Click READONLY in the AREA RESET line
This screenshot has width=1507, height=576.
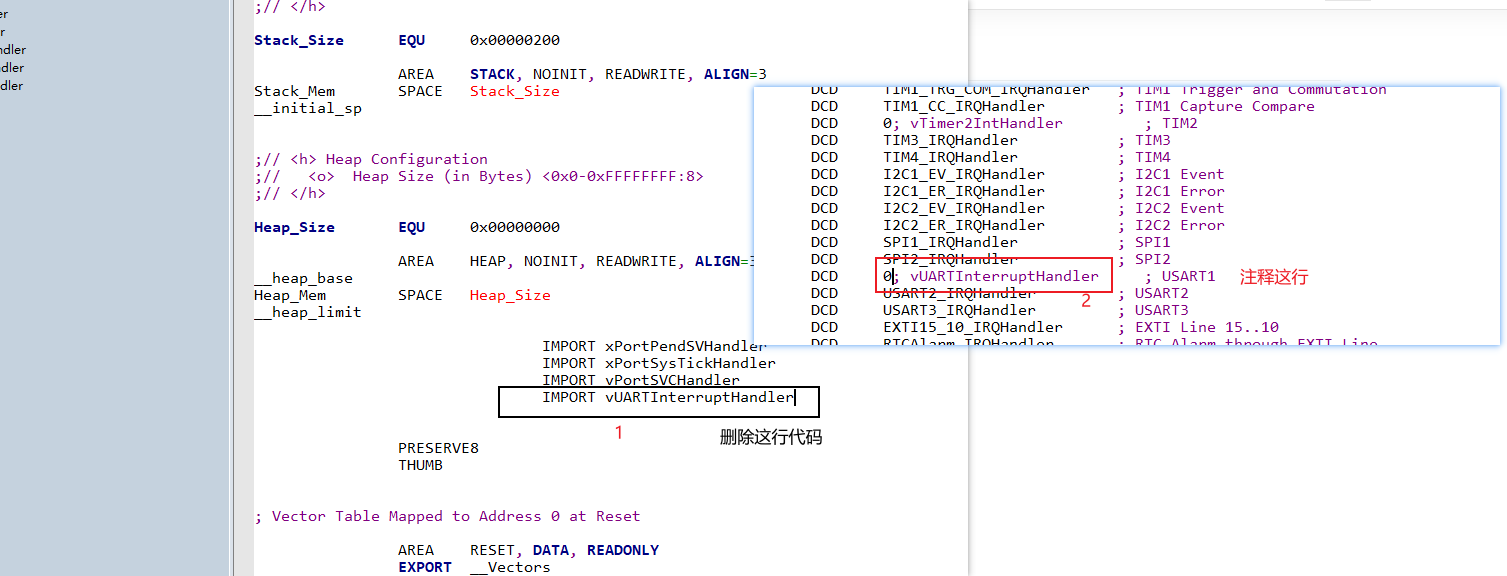623,551
